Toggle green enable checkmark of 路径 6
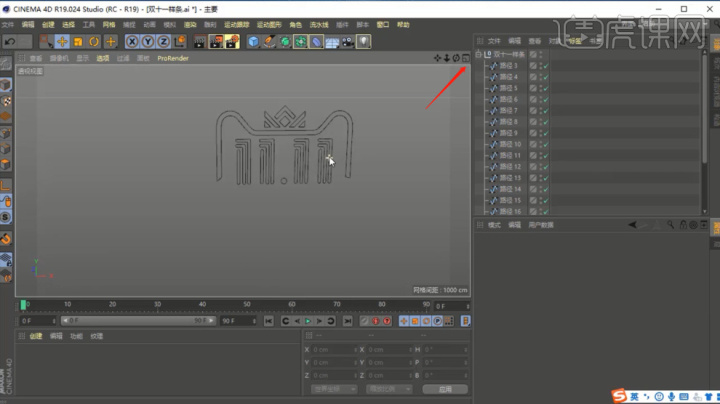 [546, 100]
